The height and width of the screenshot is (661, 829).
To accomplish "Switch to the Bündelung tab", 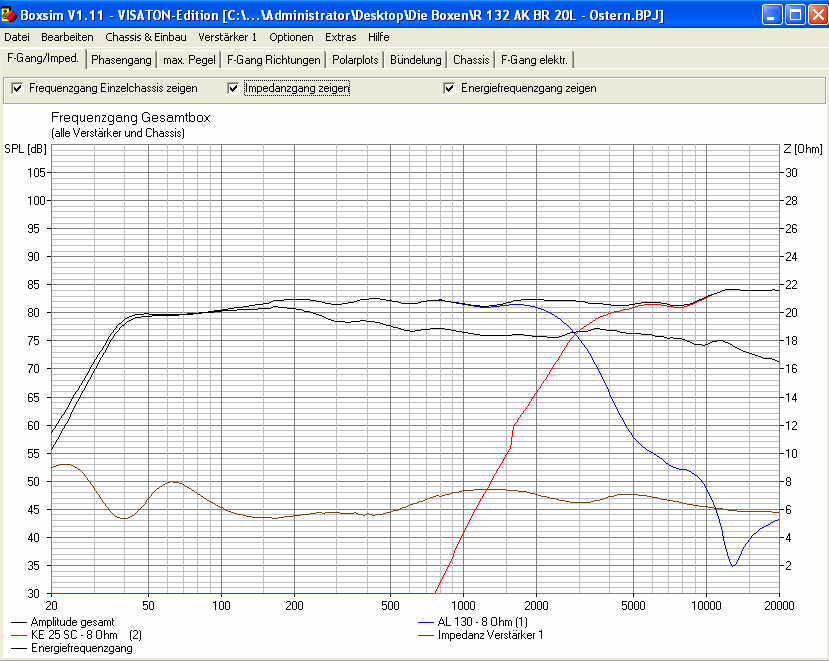I will pos(415,60).
